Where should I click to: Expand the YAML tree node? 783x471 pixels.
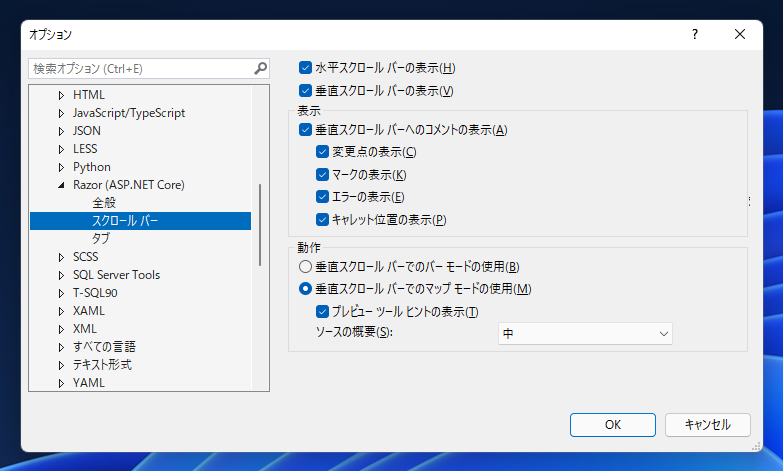click(x=61, y=383)
